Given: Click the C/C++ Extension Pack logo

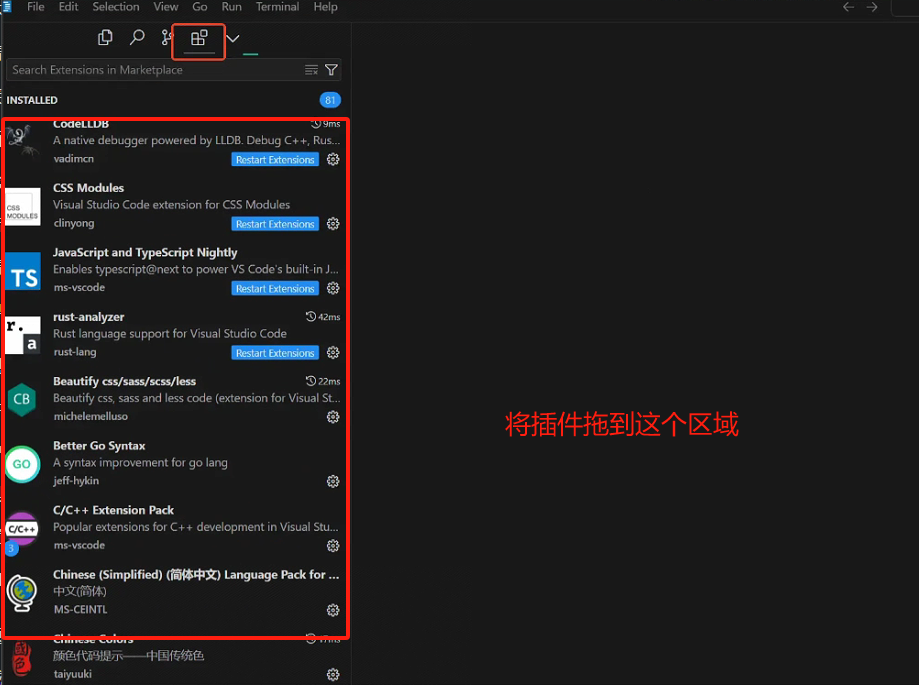Looking at the screenshot, I should tap(22, 529).
